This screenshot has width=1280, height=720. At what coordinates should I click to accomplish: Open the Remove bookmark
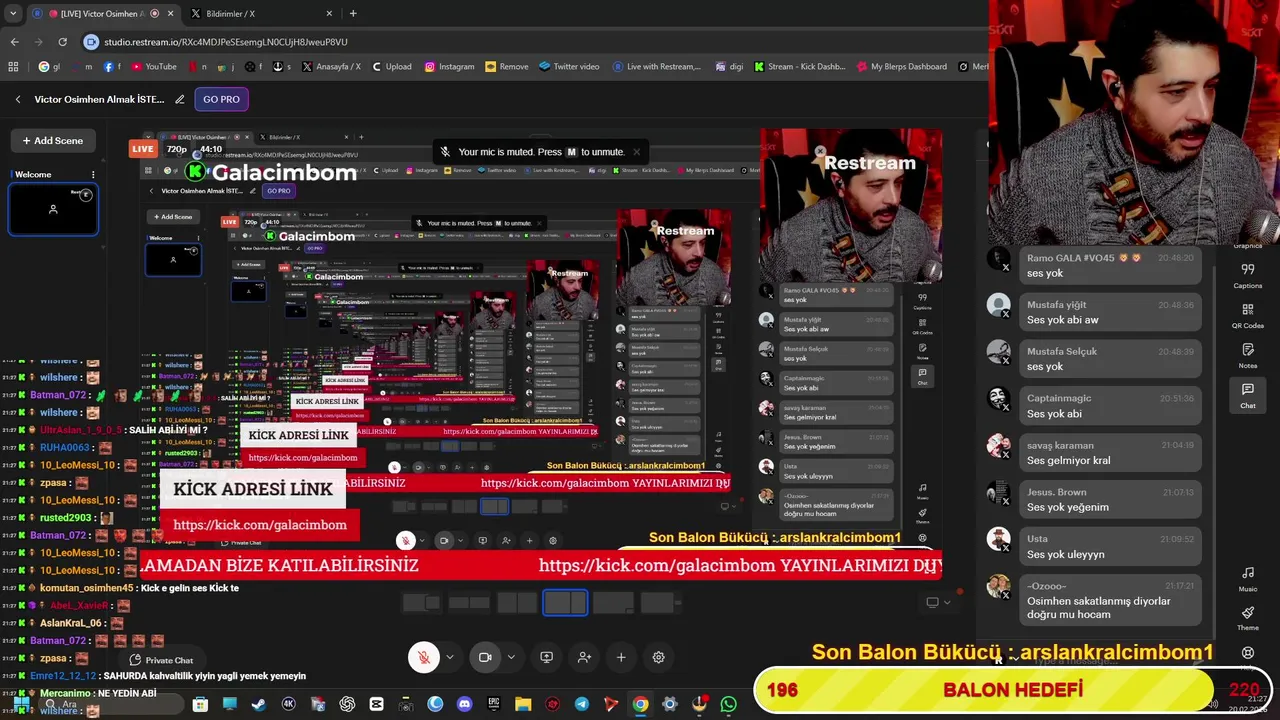click(506, 67)
